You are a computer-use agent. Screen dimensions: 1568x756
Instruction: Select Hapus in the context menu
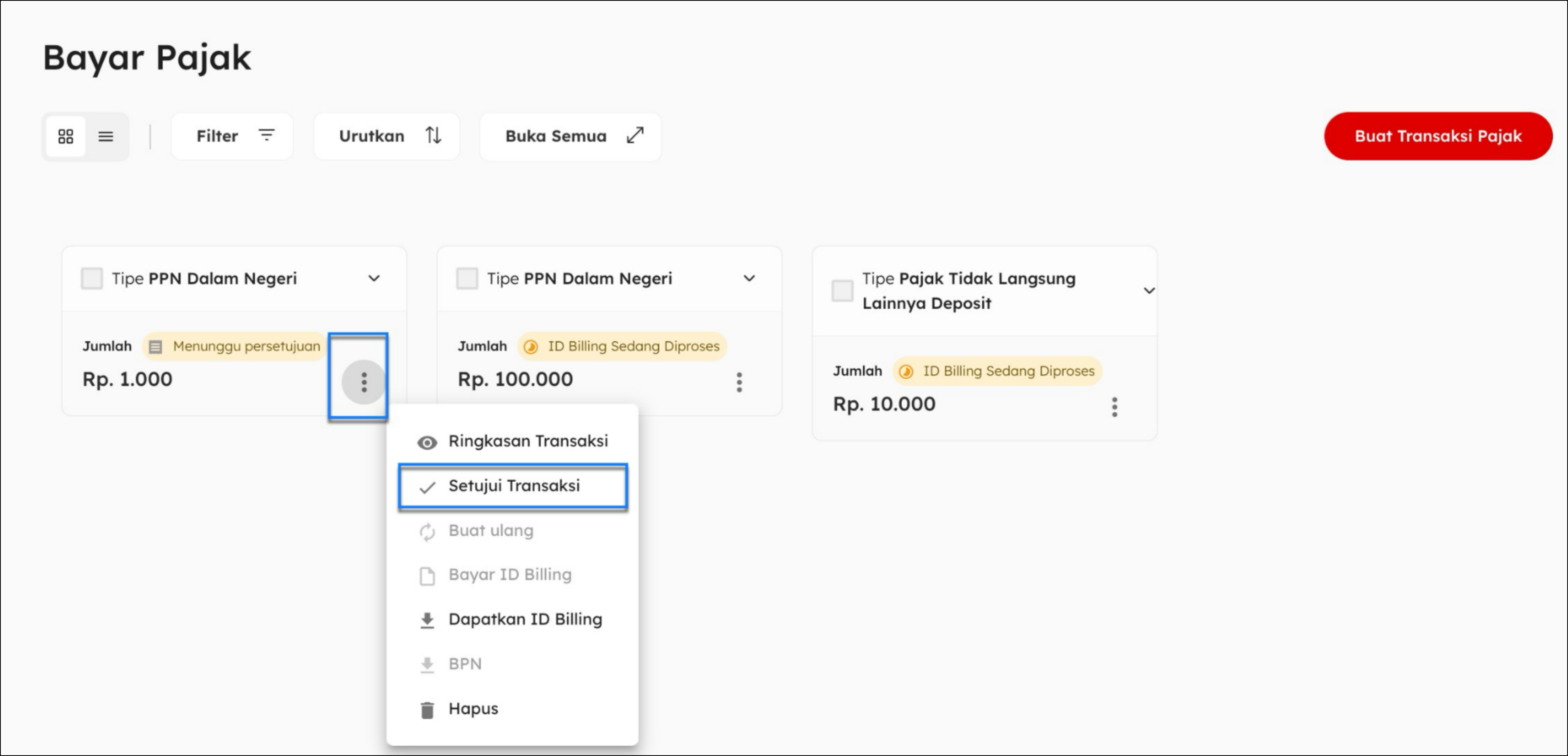coord(473,709)
